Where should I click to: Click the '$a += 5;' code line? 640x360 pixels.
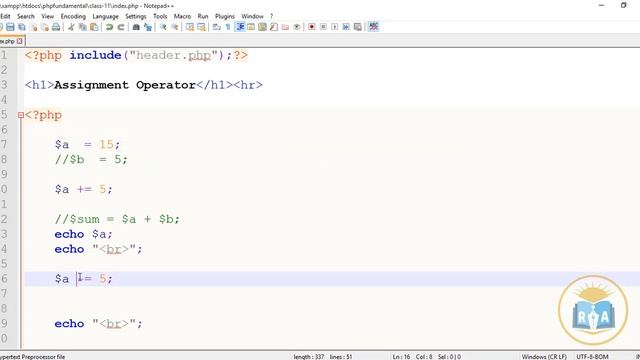84,189
